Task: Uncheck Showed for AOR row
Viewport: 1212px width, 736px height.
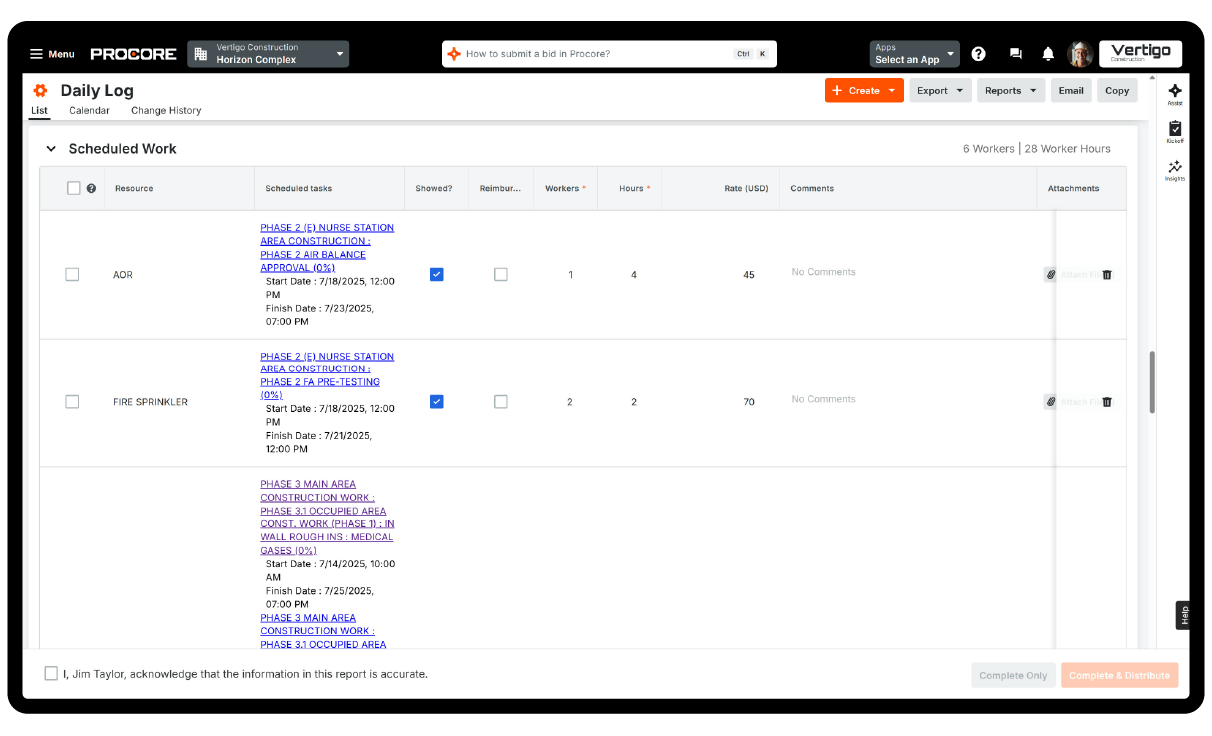Action: coord(436,274)
